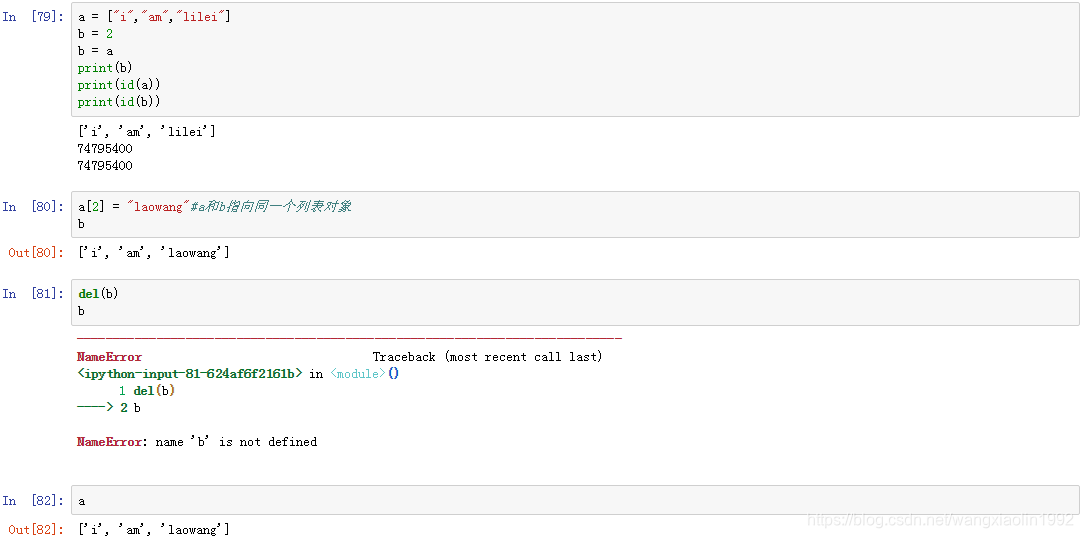The width and height of the screenshot is (1083, 538).
Task: Click the Out[82] prompt label
Action: tap(36, 530)
